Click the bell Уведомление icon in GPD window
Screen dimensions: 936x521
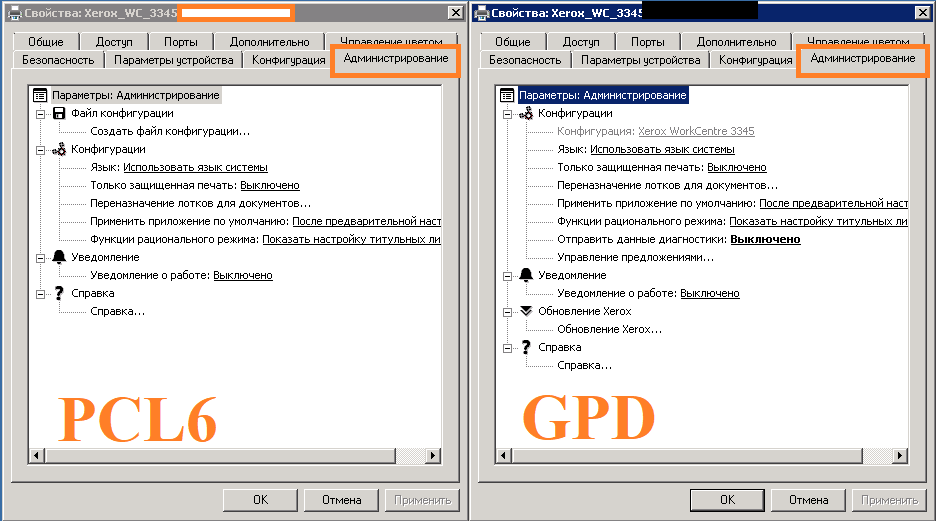[526, 275]
